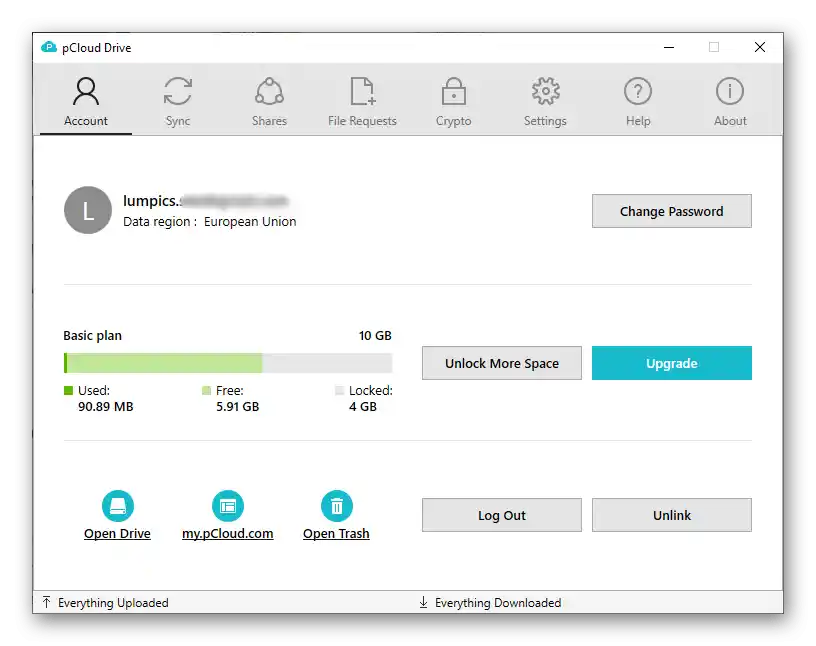Click the lumpics account email text

[x=206, y=200]
